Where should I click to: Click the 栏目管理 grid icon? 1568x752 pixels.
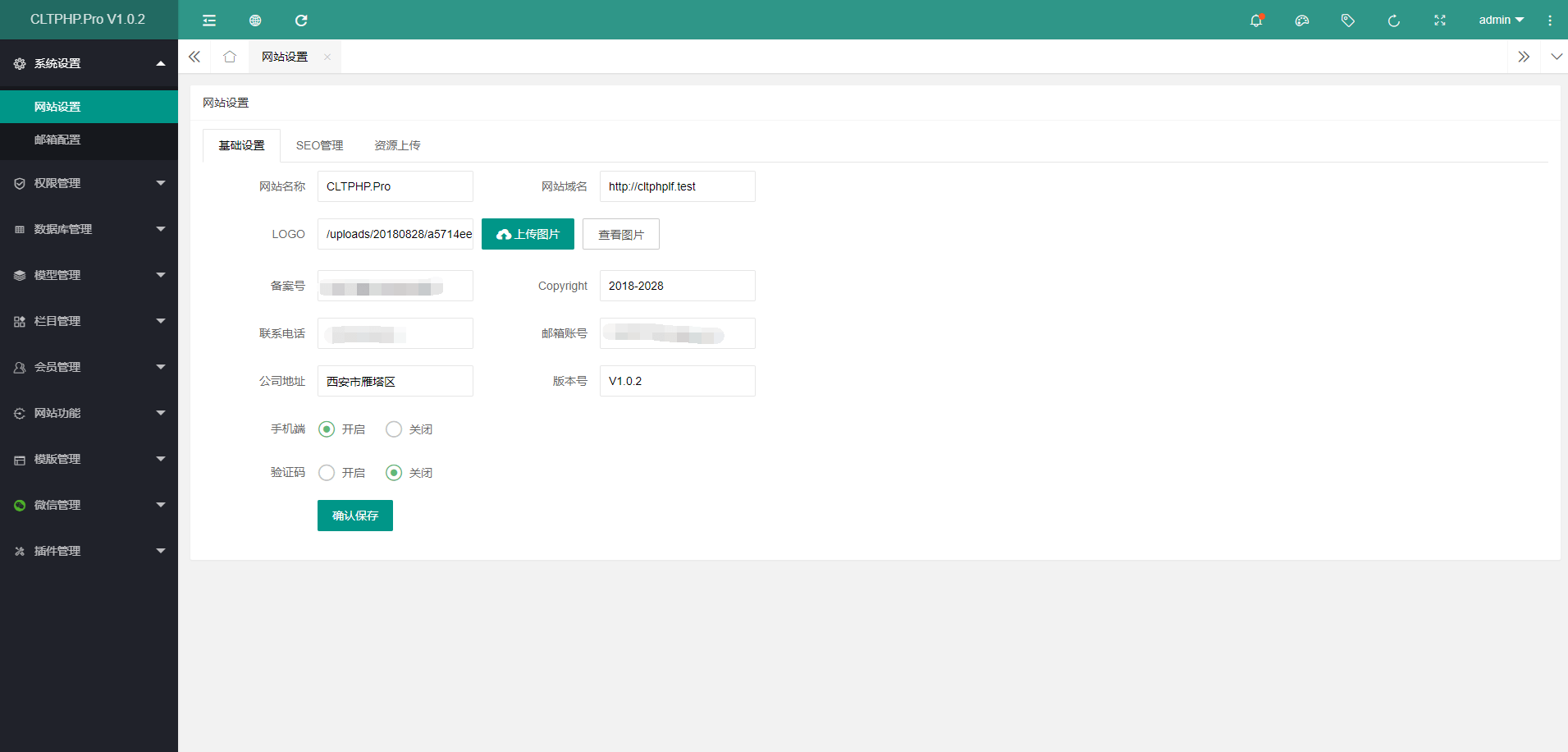[x=20, y=321]
